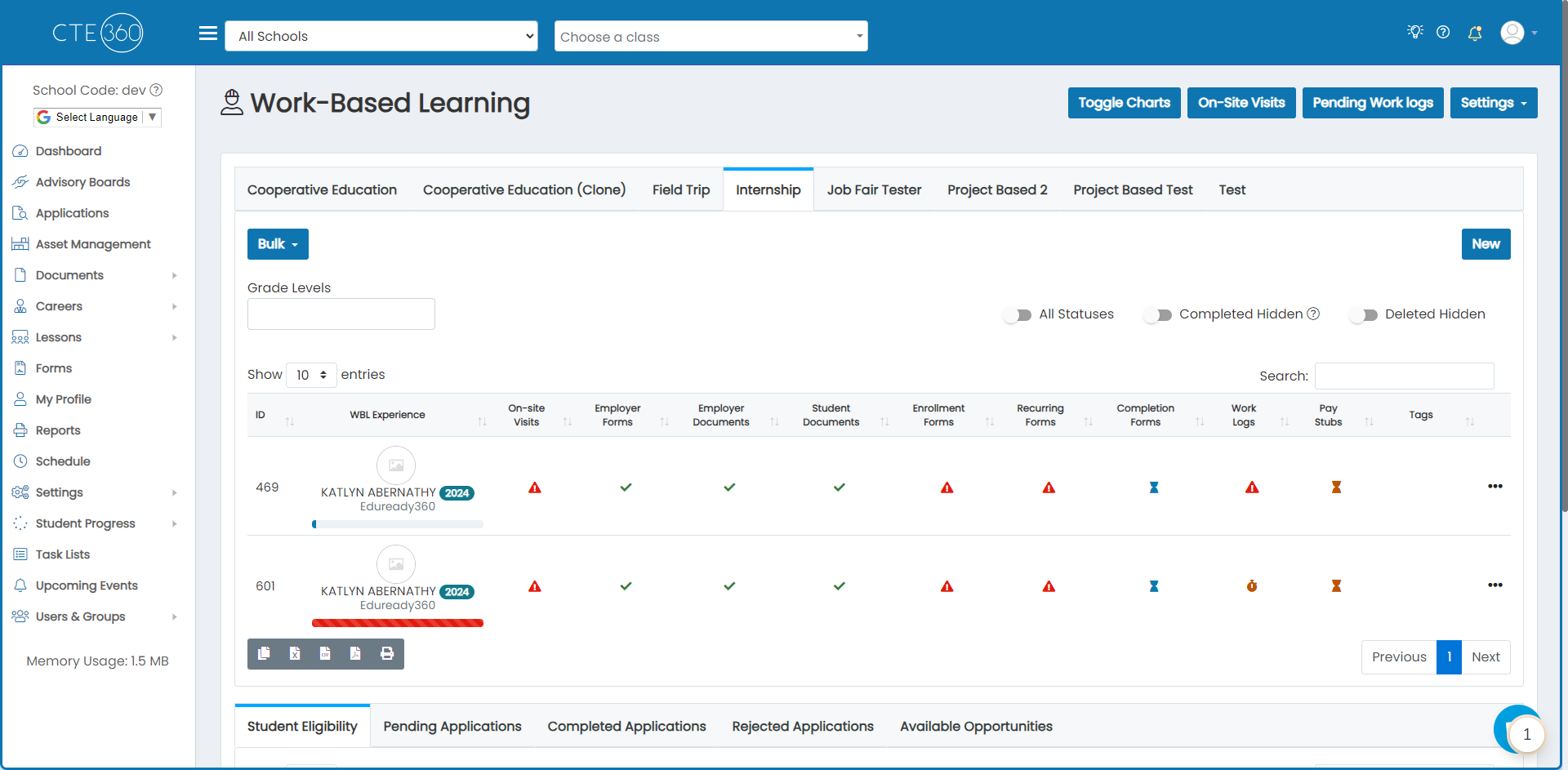The image size is (1568, 770).
Task: Click On-site Visits warning icon for ID 469
Action: click(535, 487)
